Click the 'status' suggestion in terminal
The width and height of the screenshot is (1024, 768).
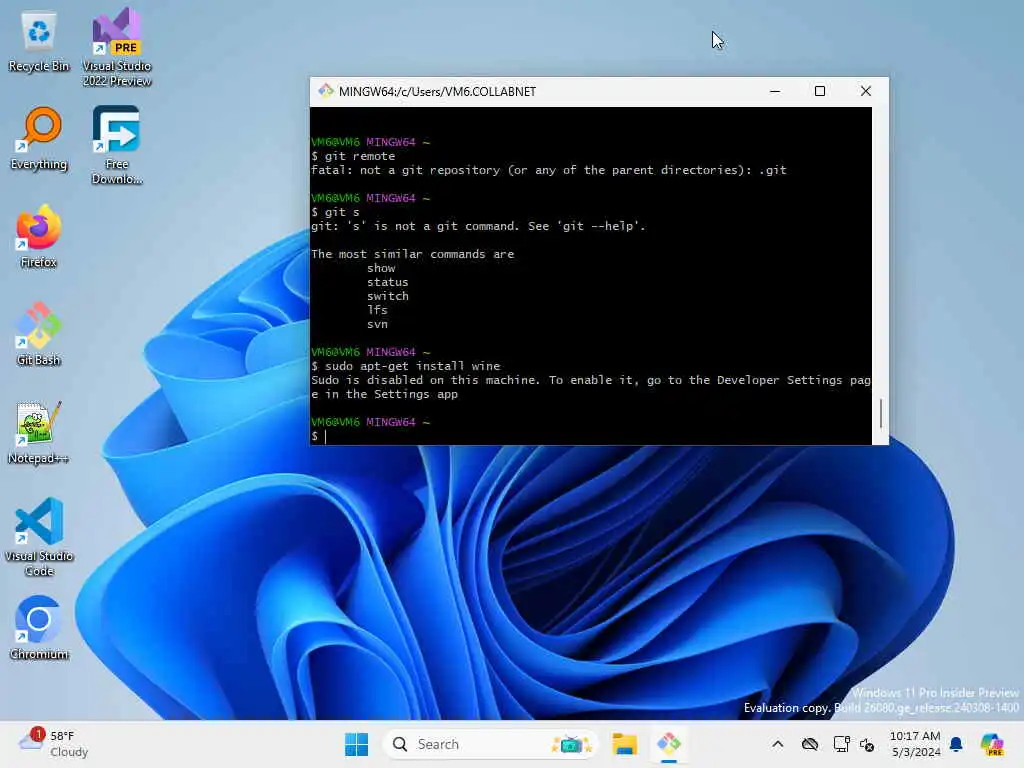click(387, 282)
